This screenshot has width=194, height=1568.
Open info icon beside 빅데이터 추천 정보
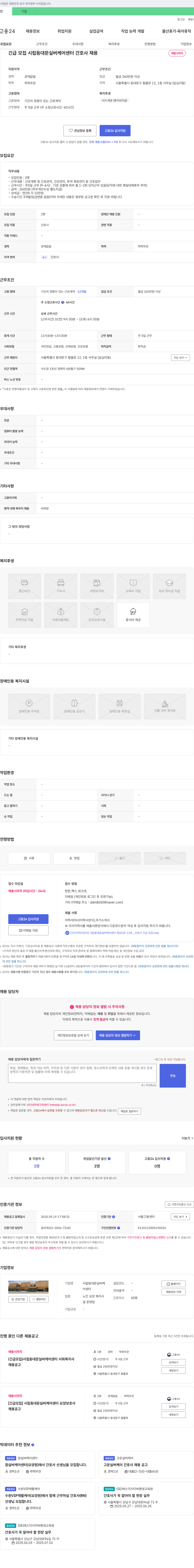coord(33,1444)
